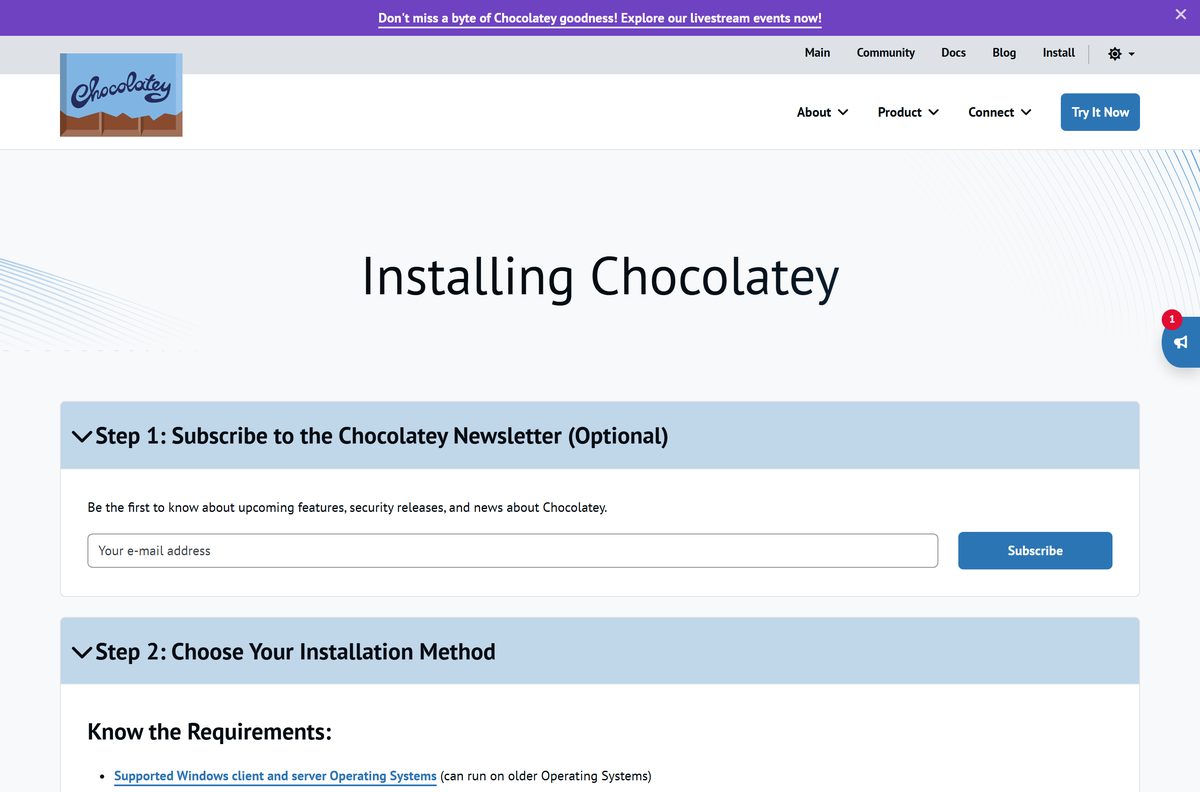Focus the e-mail address field

tap(512, 551)
